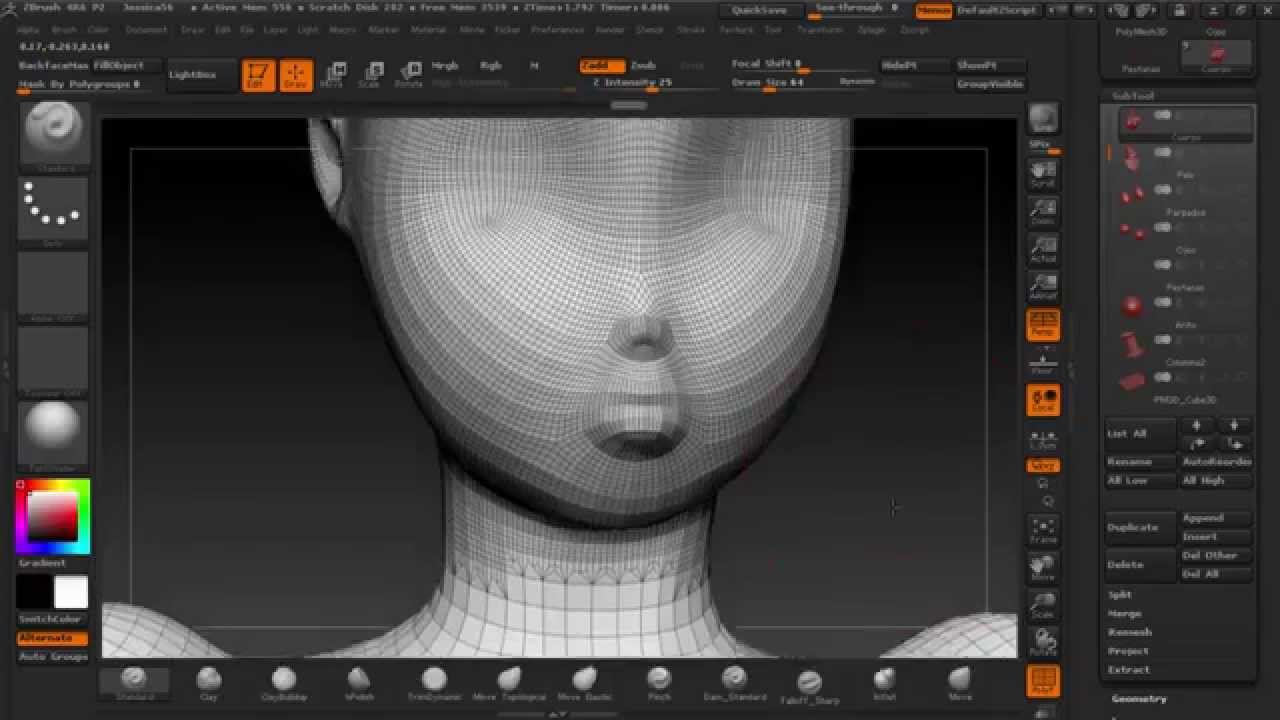This screenshot has width=1280, height=720.
Task: Choose the Pinch brush
Action: point(659,684)
